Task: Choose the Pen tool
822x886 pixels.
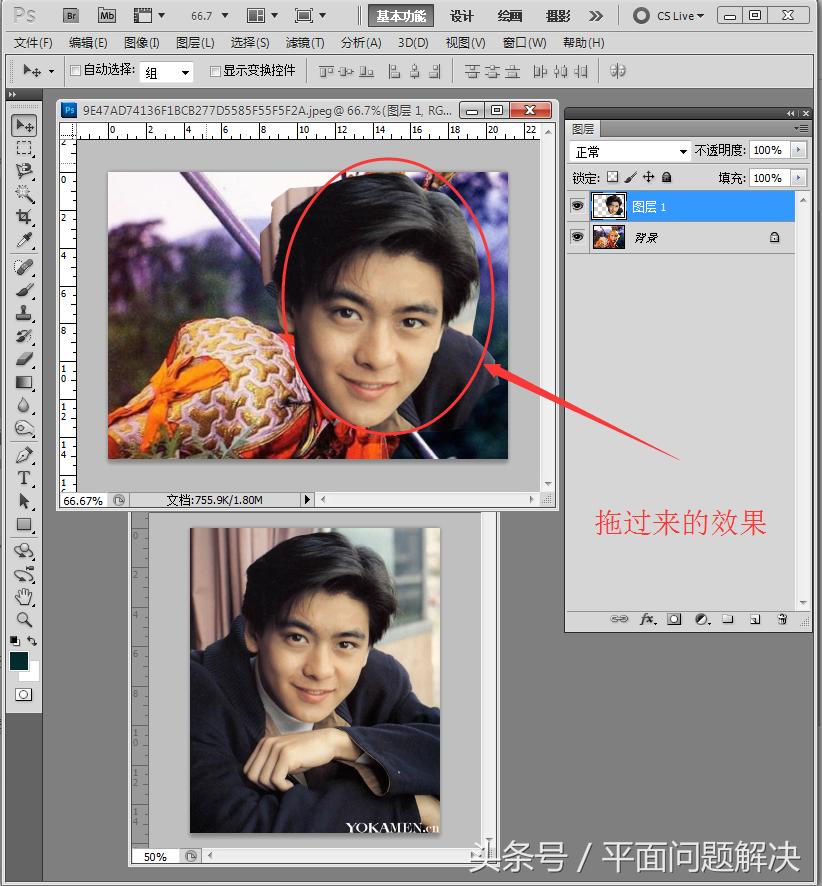Action: [x=24, y=455]
